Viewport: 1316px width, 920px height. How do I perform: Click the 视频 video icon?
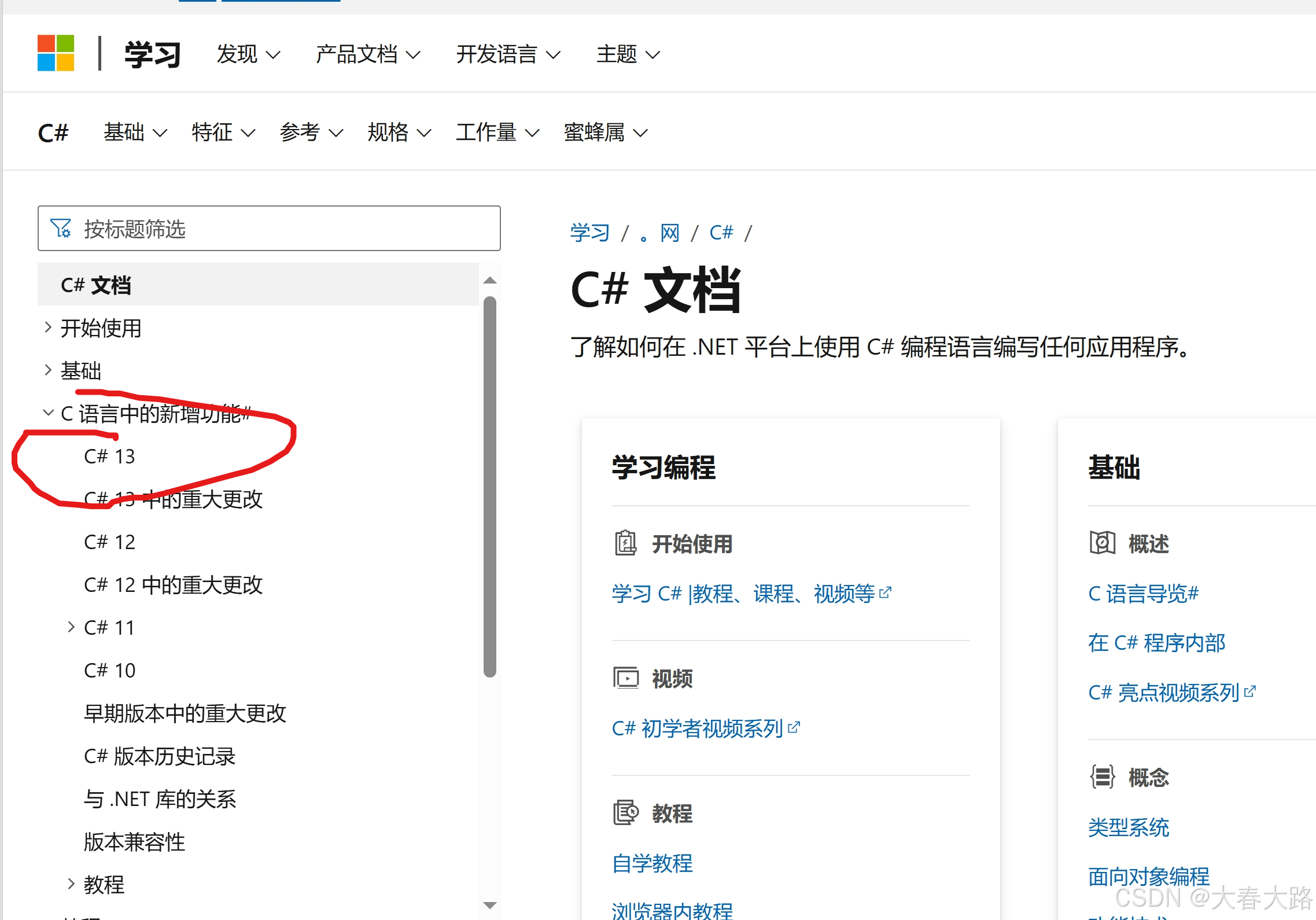625,678
